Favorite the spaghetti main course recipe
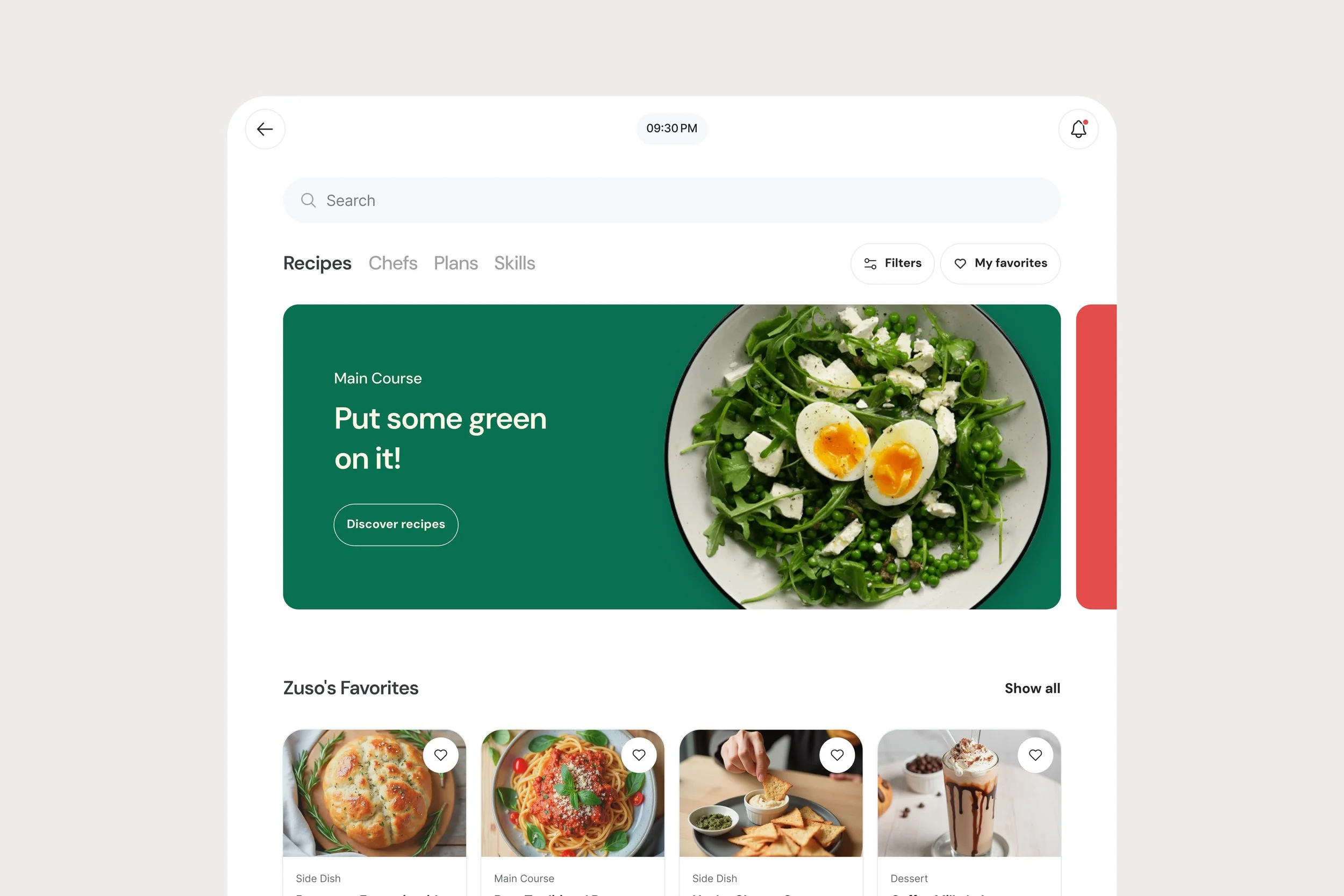This screenshot has height=896, width=1344. pyautogui.click(x=639, y=755)
